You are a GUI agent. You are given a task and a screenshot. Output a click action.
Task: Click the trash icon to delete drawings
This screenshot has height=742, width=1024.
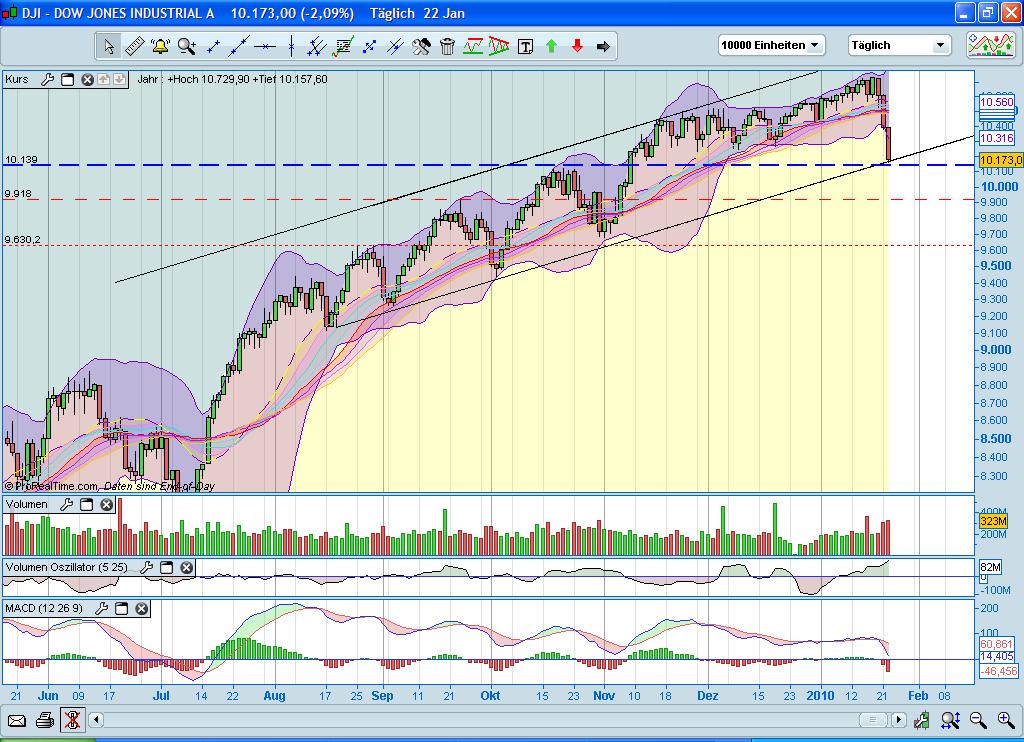click(448, 46)
